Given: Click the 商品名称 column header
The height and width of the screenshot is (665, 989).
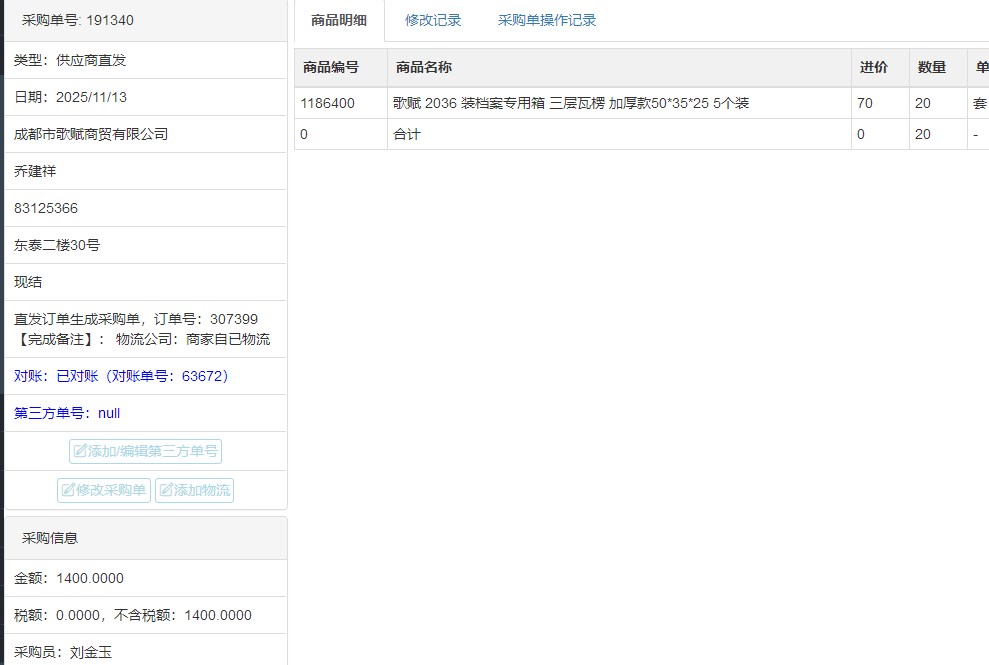Looking at the screenshot, I should click(423, 67).
